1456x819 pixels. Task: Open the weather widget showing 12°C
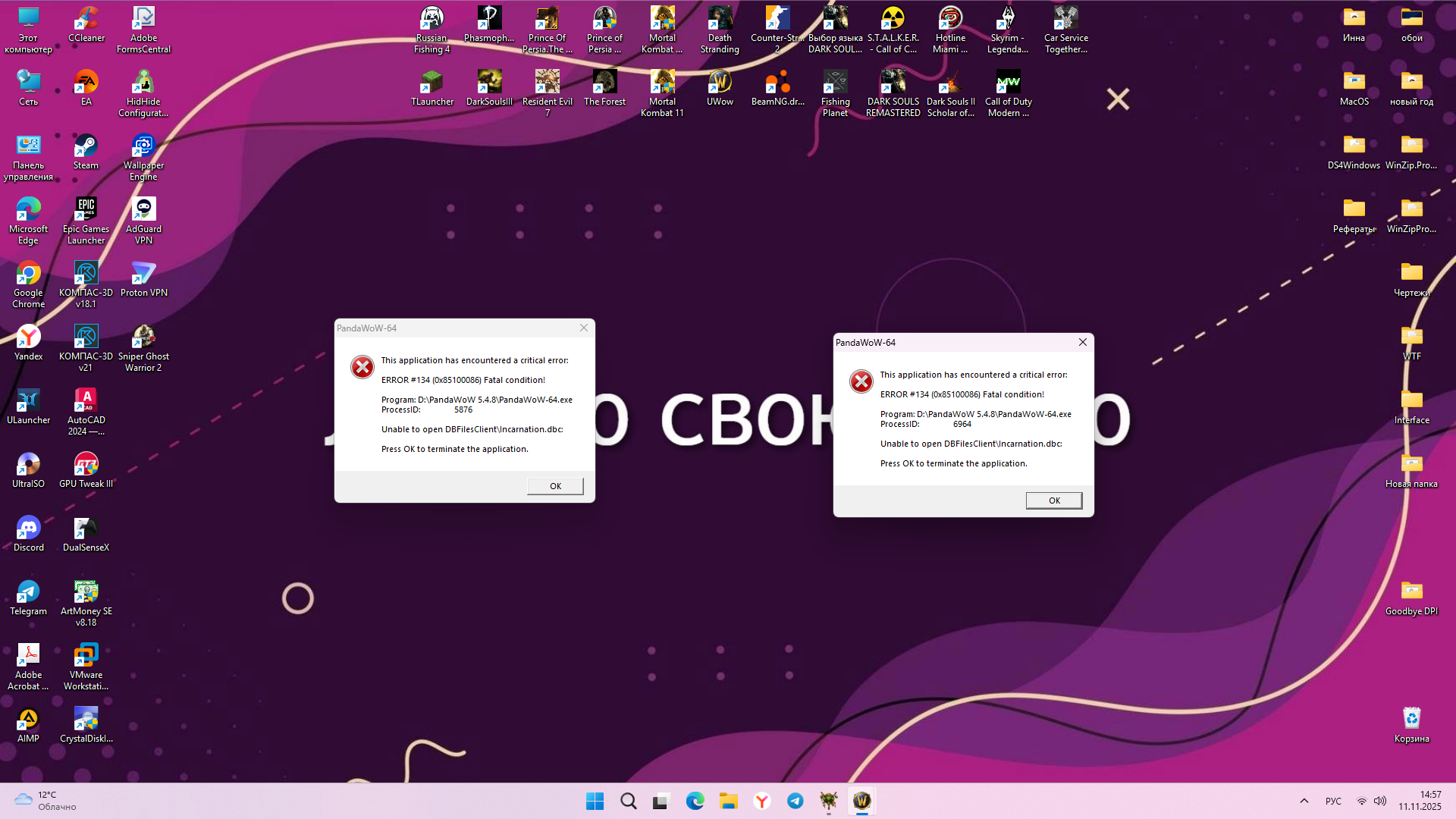pos(45,801)
